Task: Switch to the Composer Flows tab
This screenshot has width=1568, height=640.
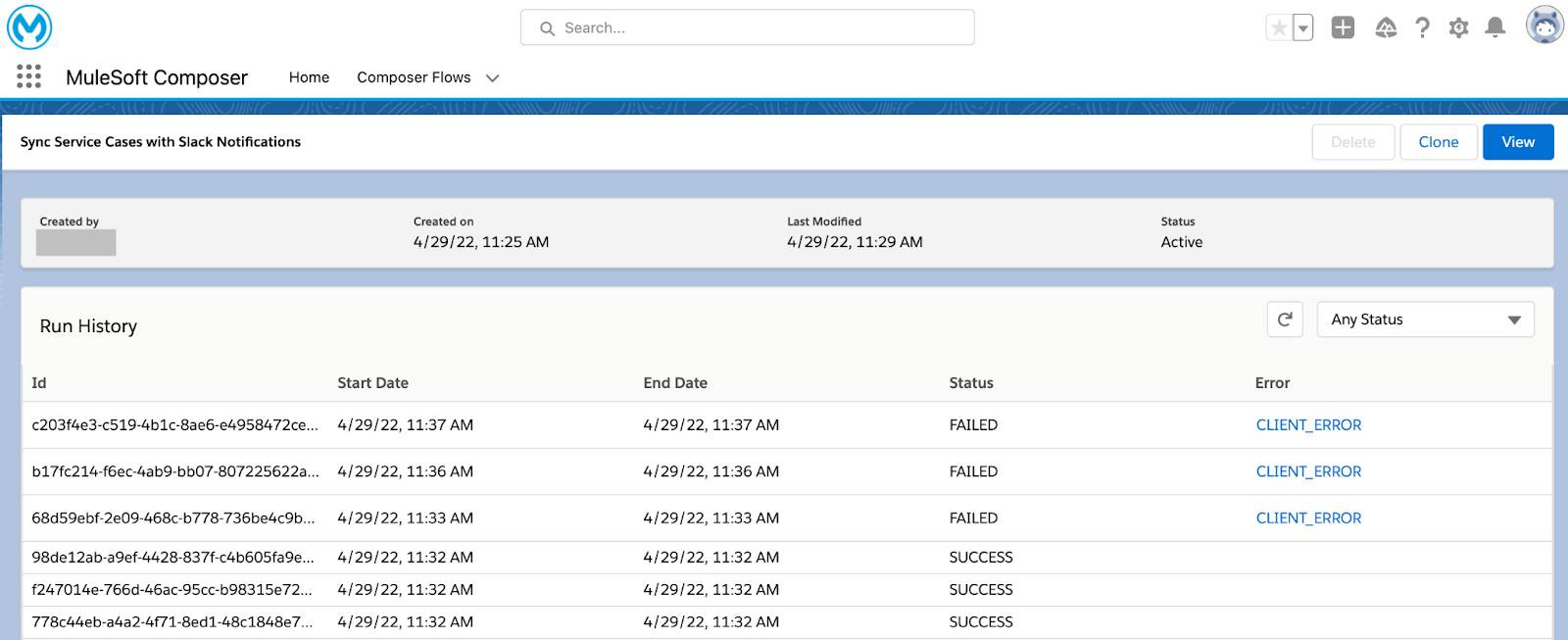Action: pyautogui.click(x=414, y=77)
